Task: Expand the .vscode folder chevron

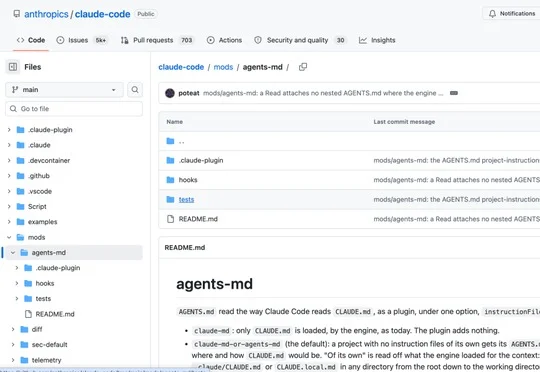Action: coord(9,191)
